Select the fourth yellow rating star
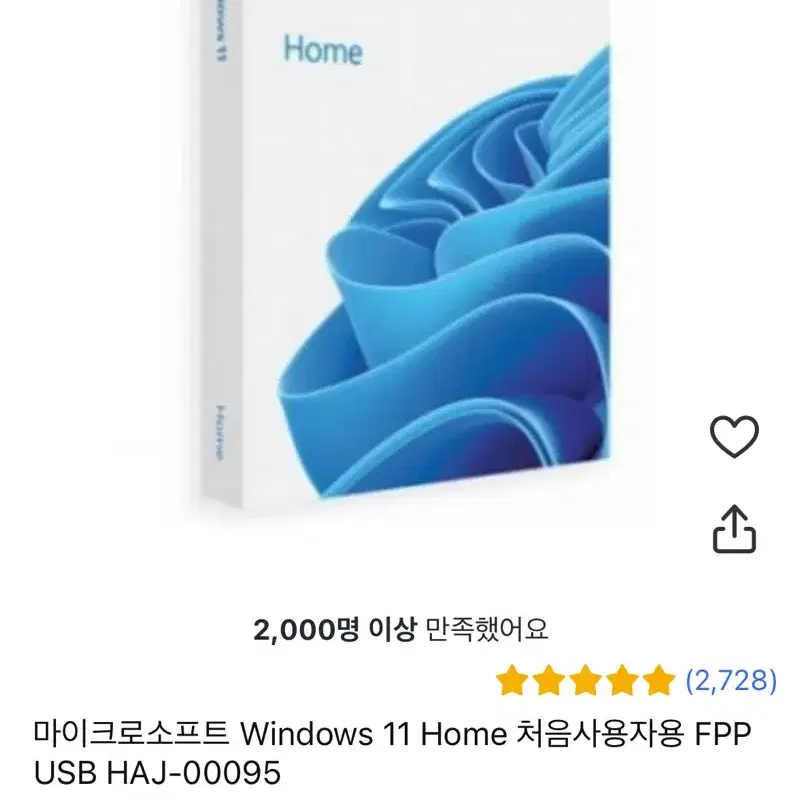 pyautogui.click(x=621, y=680)
